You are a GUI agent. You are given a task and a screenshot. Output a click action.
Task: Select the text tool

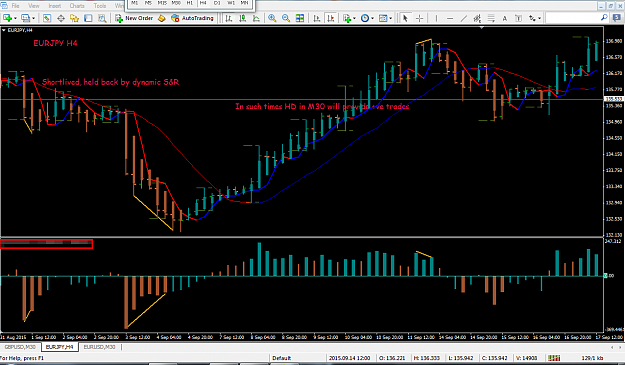pos(505,18)
